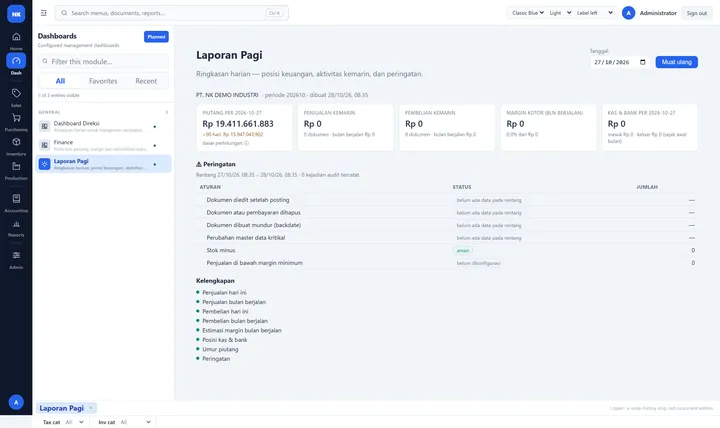The width and height of the screenshot is (720, 428).
Task: Open the Purchasing cart icon
Action: [x=16, y=118]
